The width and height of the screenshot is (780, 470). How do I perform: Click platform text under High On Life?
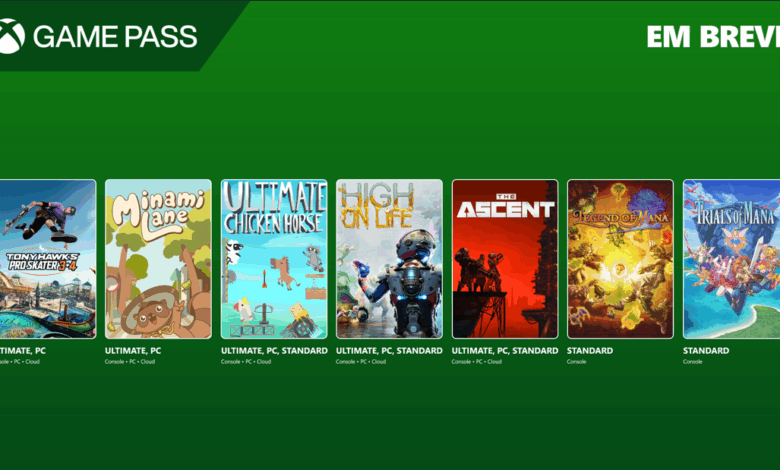[x=361, y=362]
